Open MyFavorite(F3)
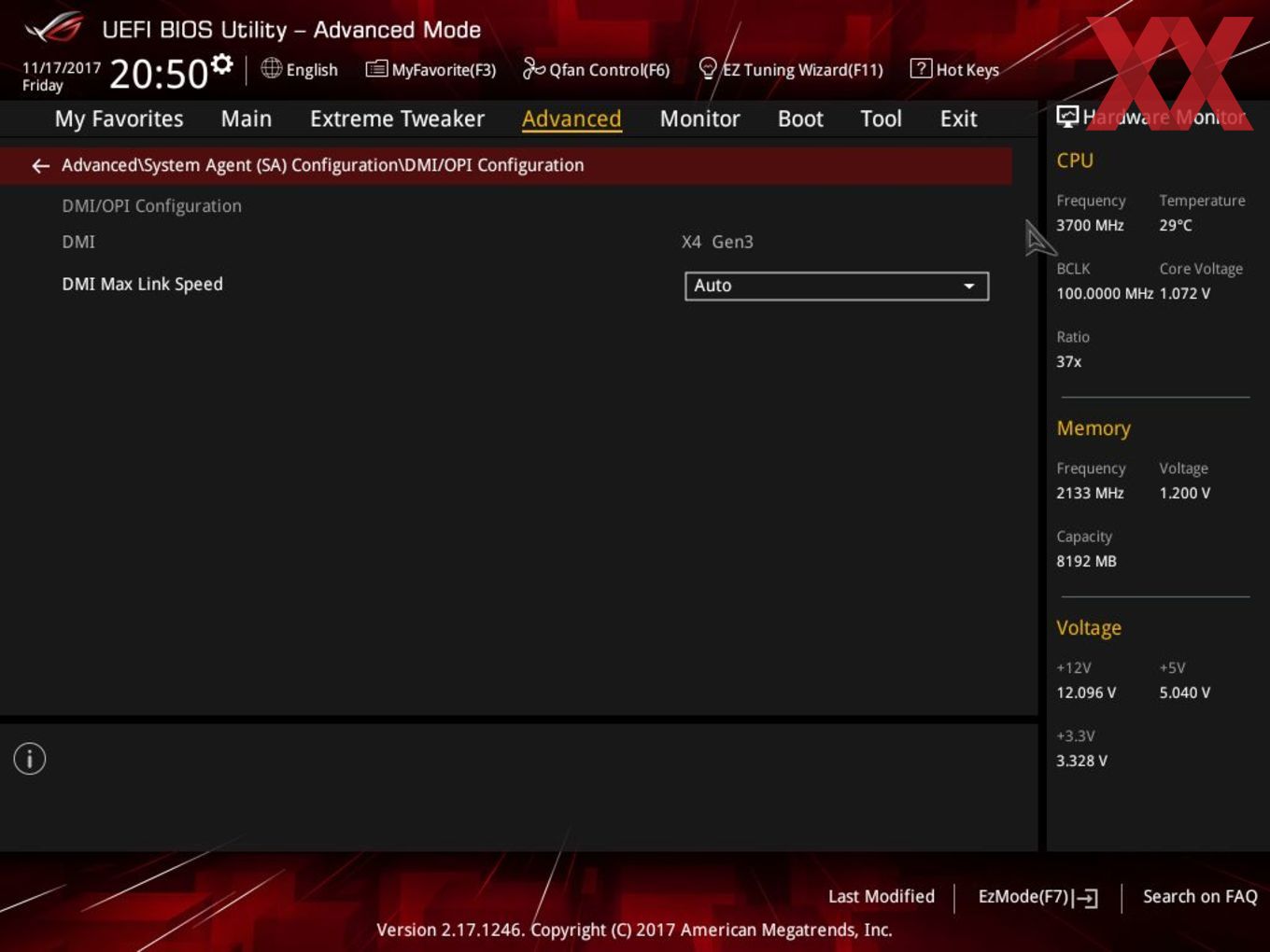 coord(430,69)
